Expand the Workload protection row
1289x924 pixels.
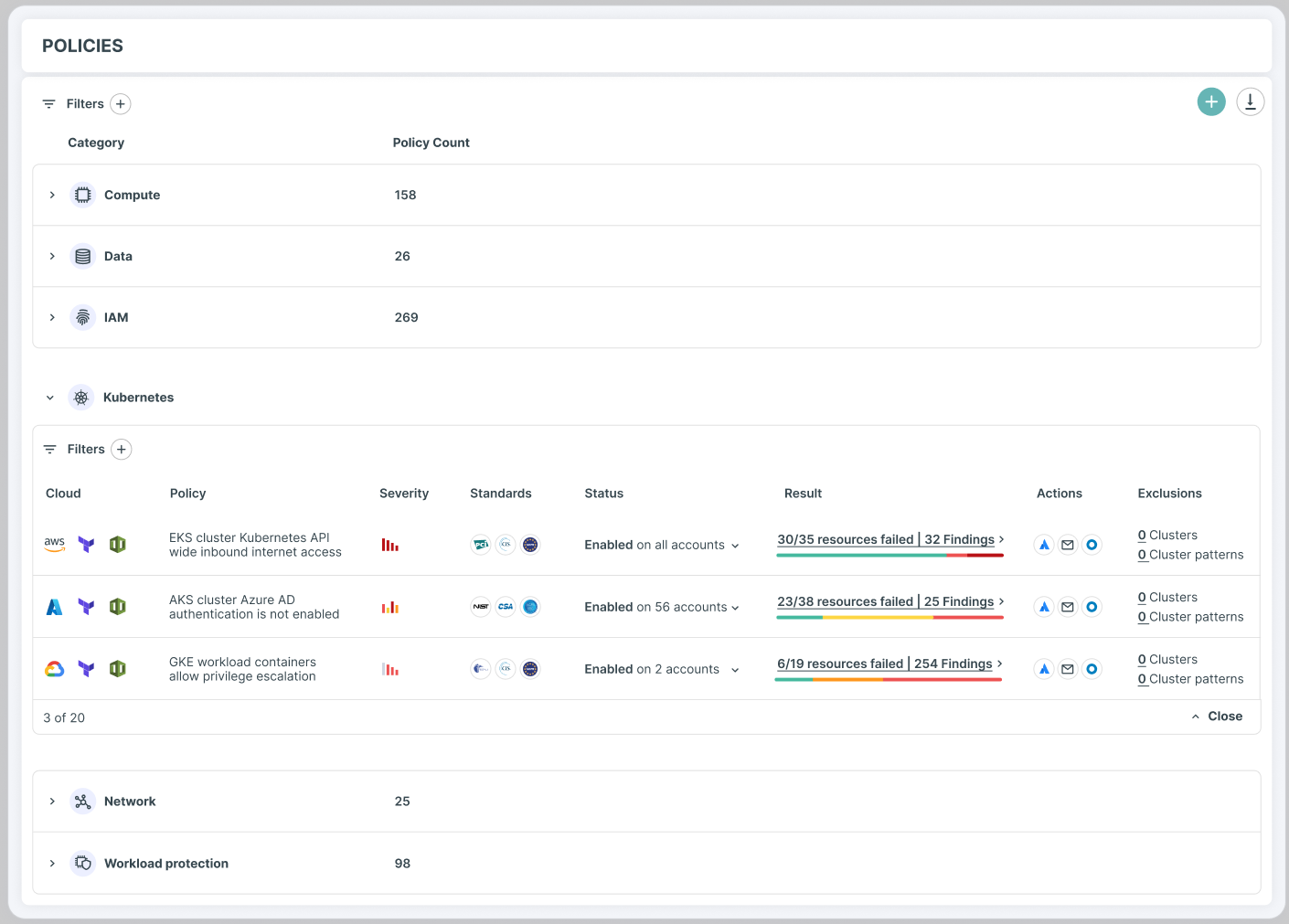point(52,863)
